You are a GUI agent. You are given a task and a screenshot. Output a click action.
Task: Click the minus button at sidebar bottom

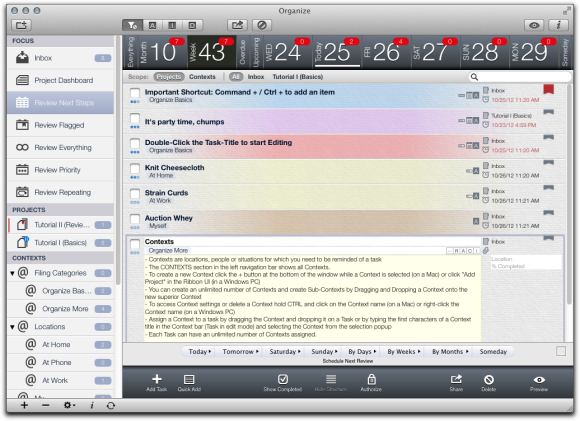point(45,405)
